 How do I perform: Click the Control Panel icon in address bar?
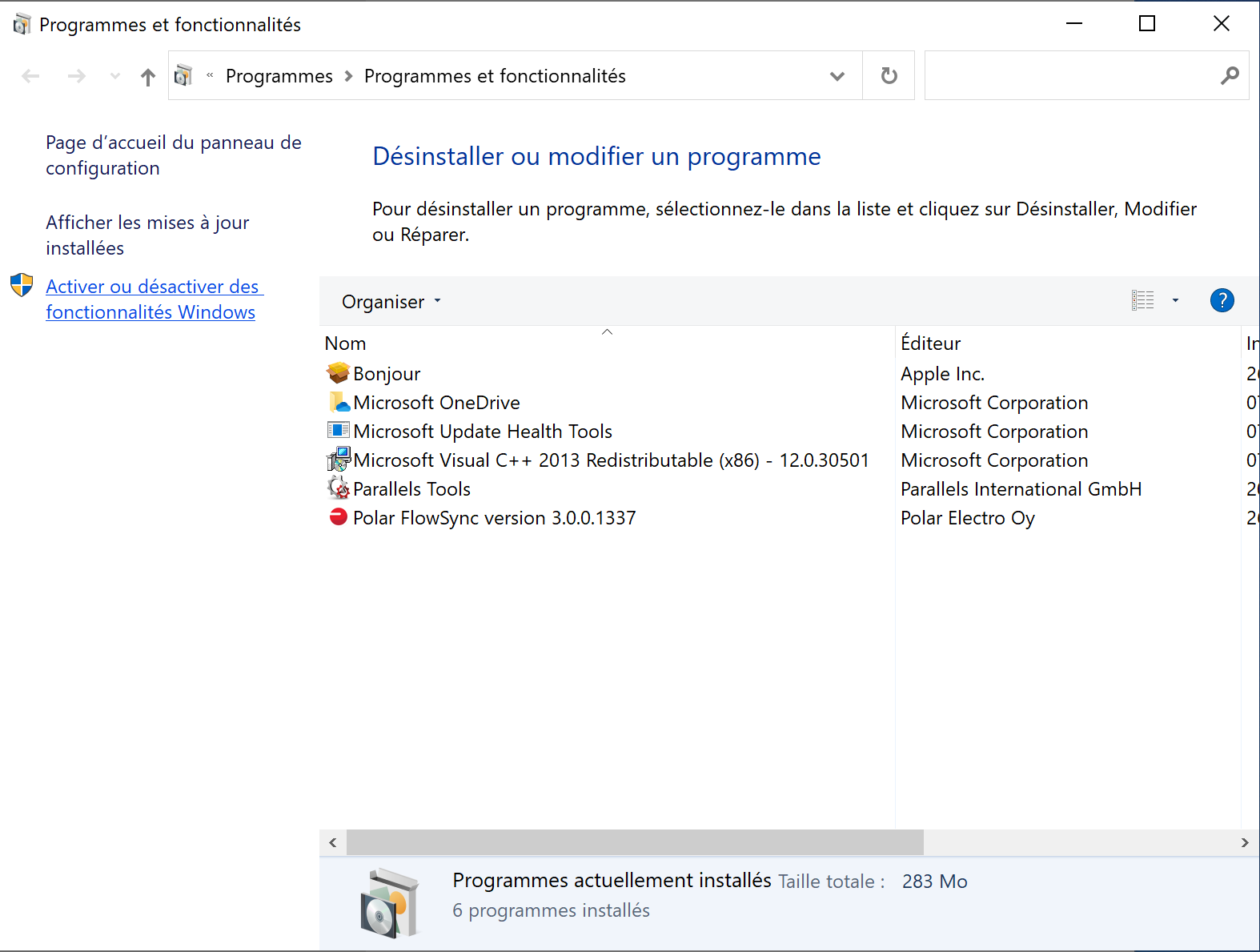[x=183, y=76]
